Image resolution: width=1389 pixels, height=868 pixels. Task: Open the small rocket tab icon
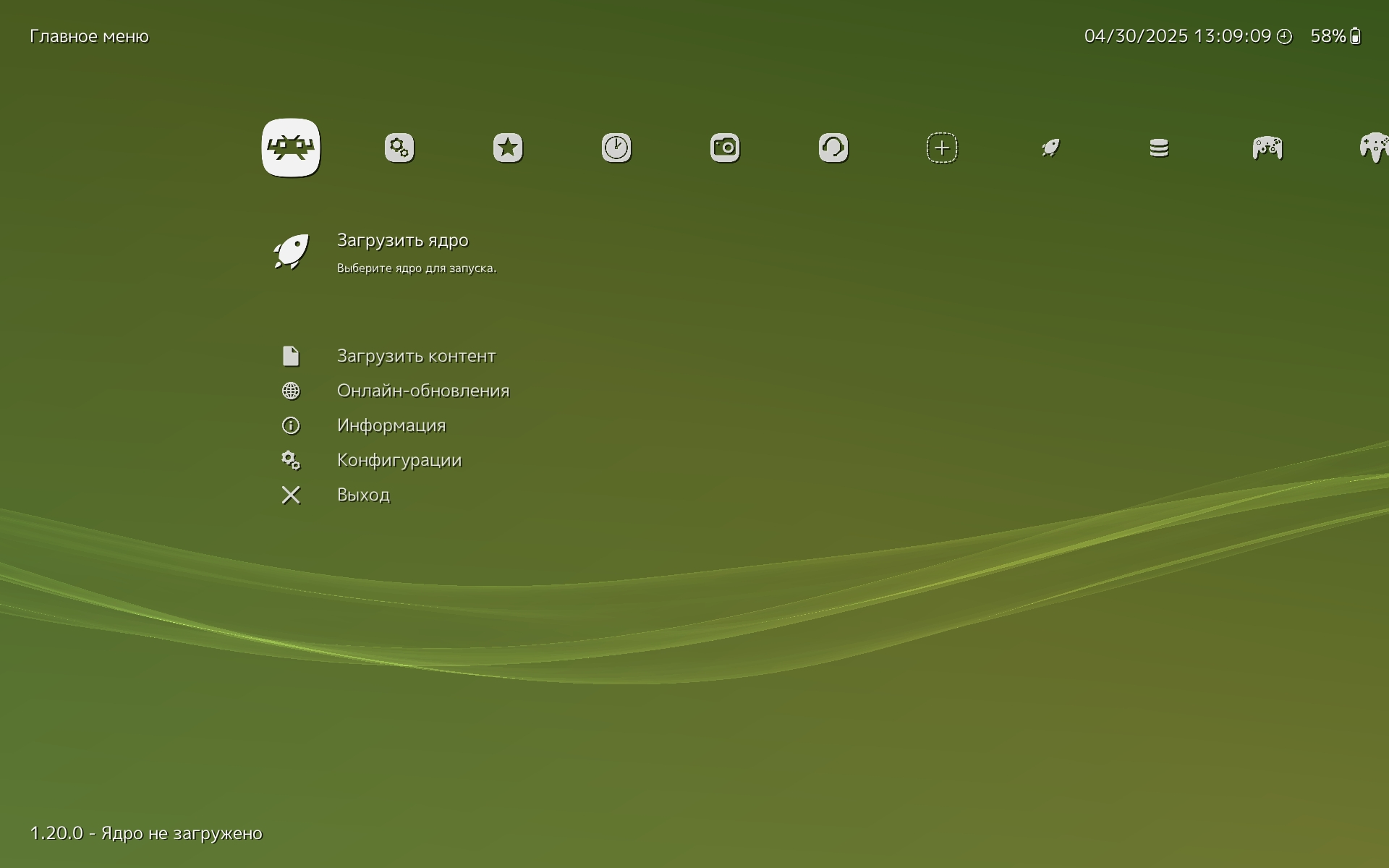(x=1050, y=148)
